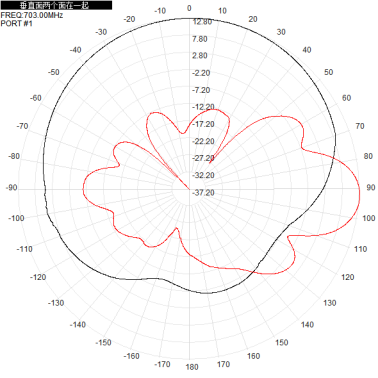The height and width of the screenshot is (378, 378).
Task: Click the -100 degree angle label
Action: point(16,218)
